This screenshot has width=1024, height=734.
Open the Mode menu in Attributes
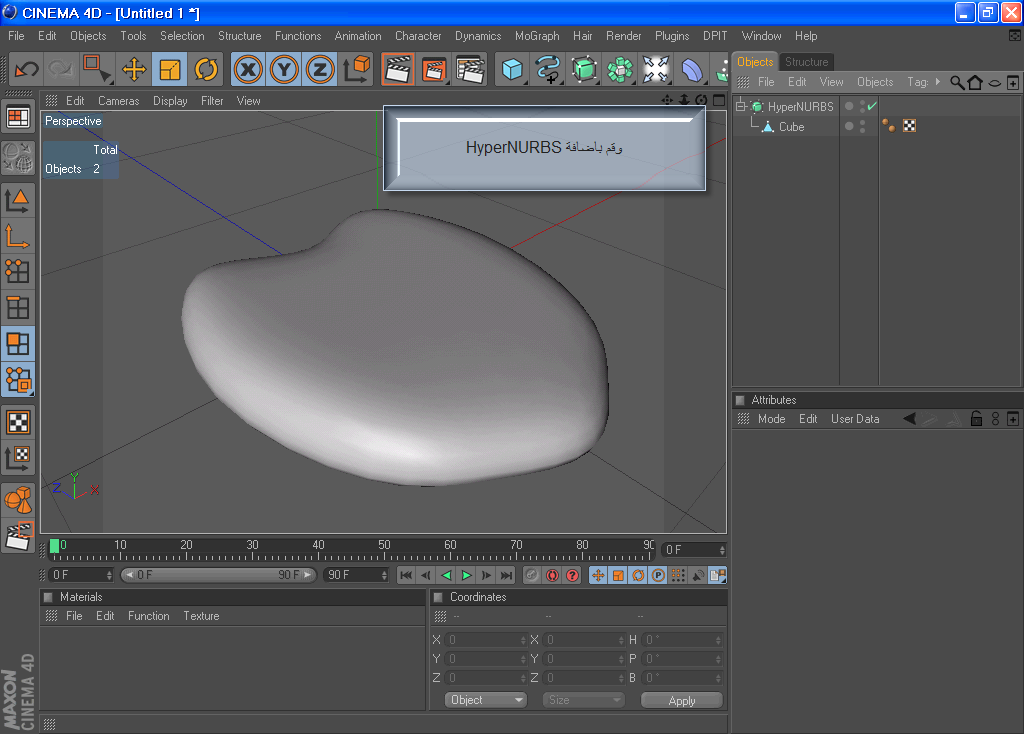click(772, 419)
